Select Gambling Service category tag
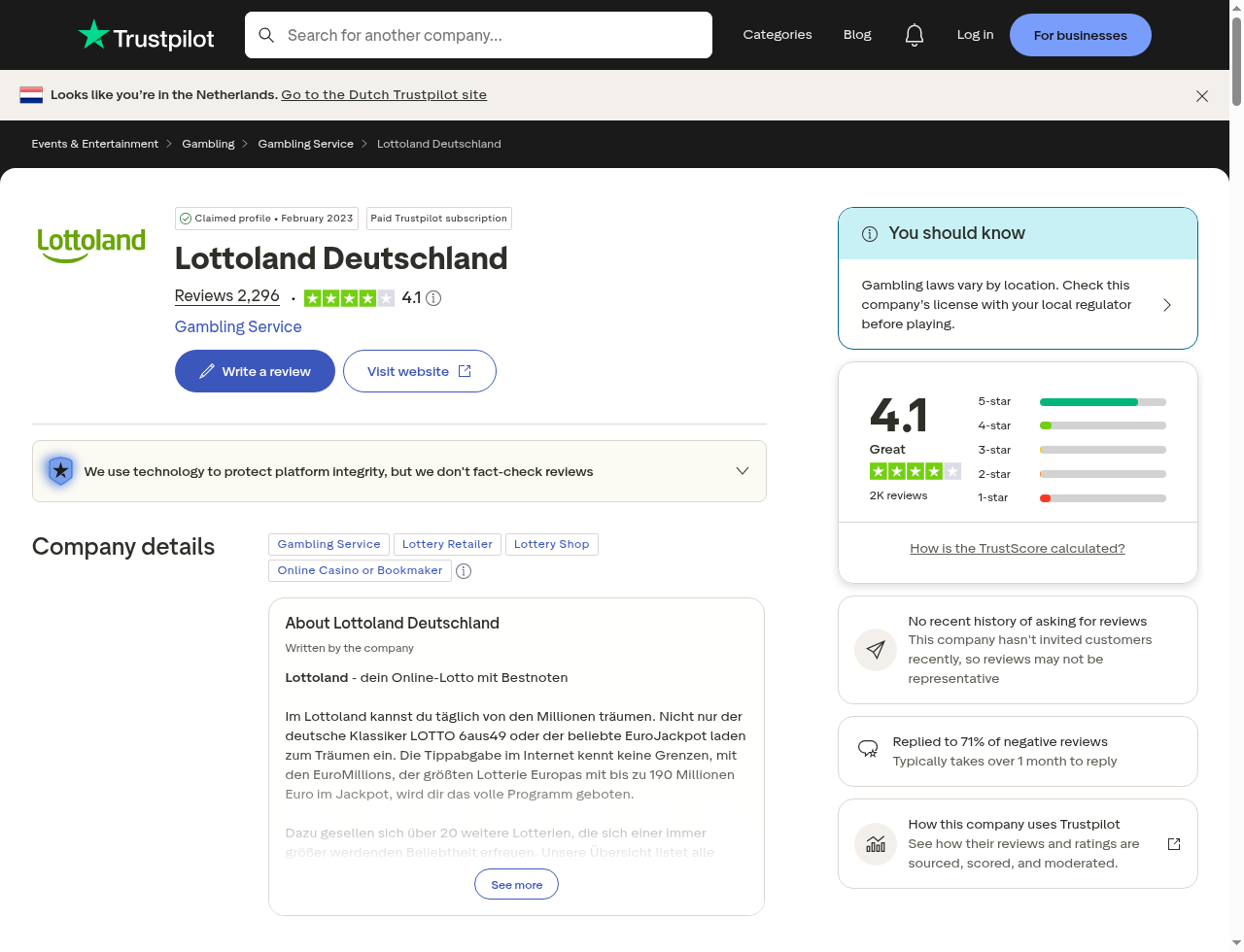 (328, 545)
